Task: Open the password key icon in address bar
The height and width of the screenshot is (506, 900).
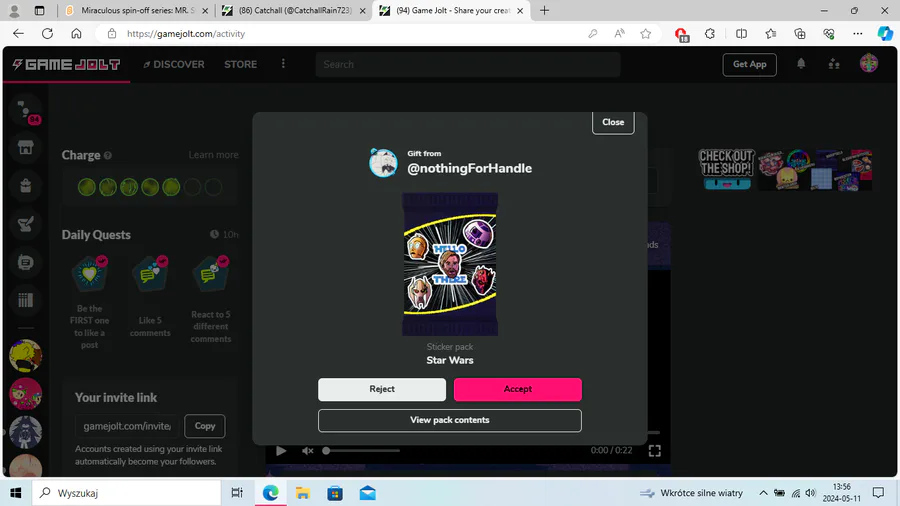Action: 592,34
